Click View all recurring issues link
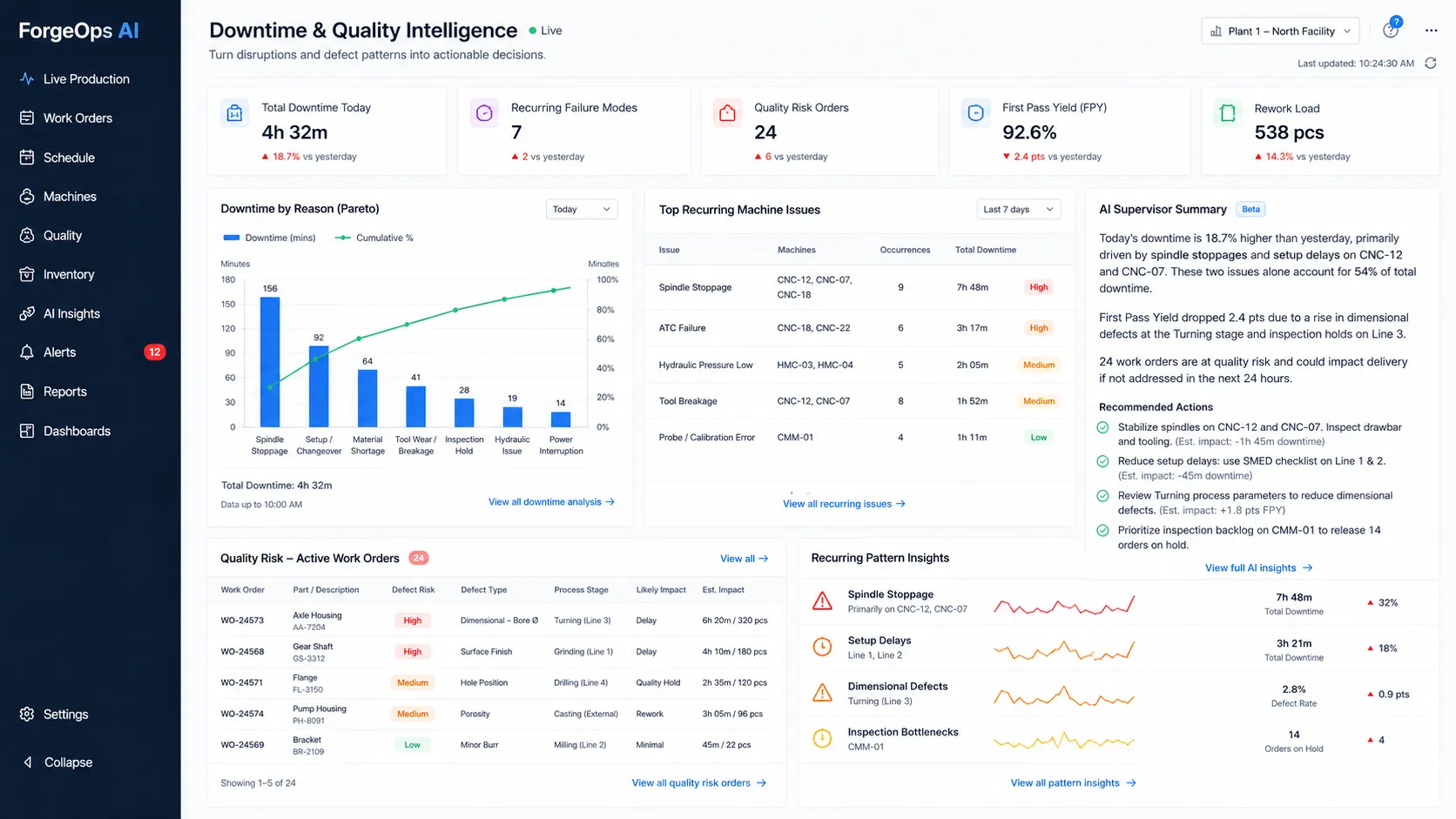This screenshot has width=1456, height=819. tap(844, 504)
